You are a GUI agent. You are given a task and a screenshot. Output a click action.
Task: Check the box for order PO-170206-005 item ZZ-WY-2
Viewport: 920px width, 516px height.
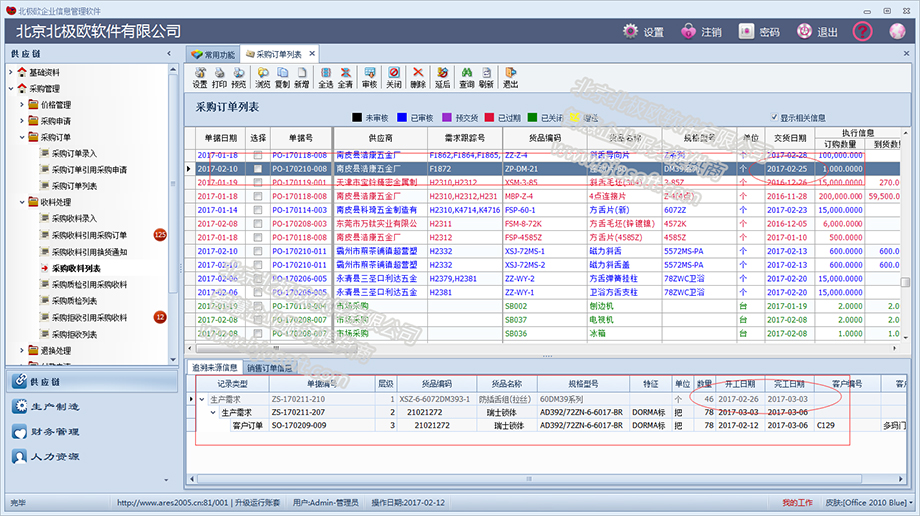coord(258,278)
